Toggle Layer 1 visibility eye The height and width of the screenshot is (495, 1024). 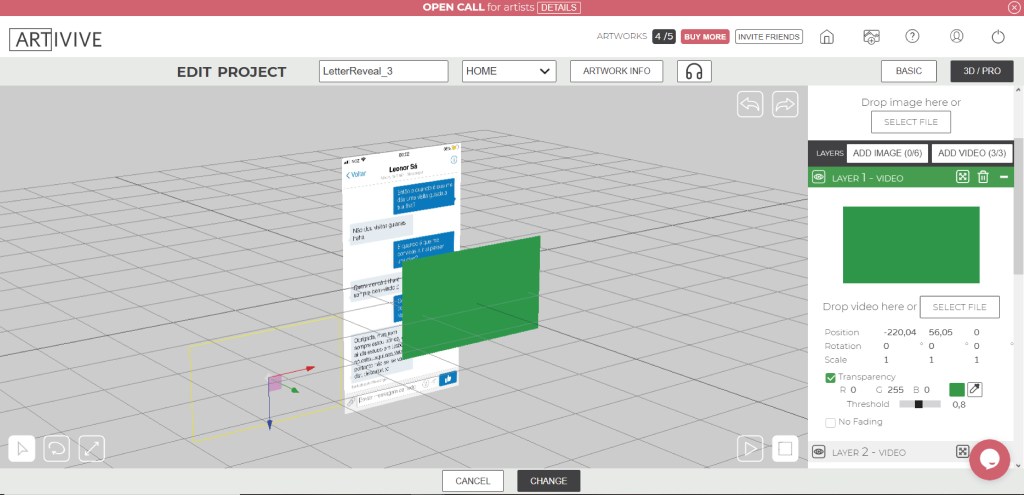[x=818, y=177]
